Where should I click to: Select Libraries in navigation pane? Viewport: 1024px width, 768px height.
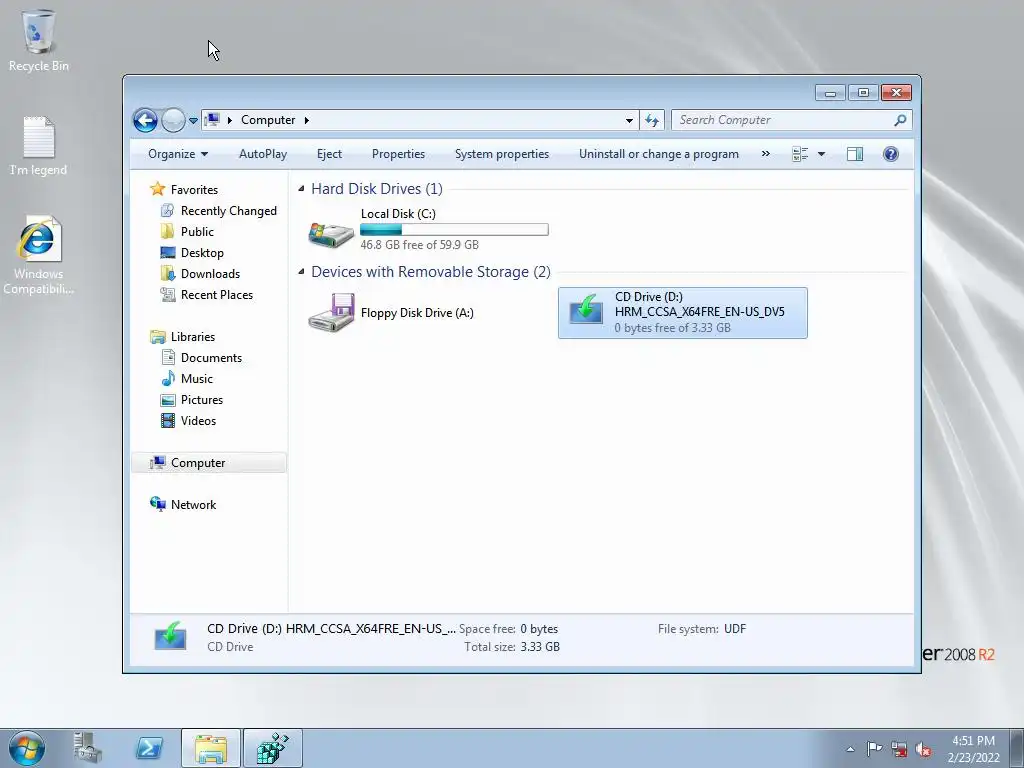click(193, 337)
